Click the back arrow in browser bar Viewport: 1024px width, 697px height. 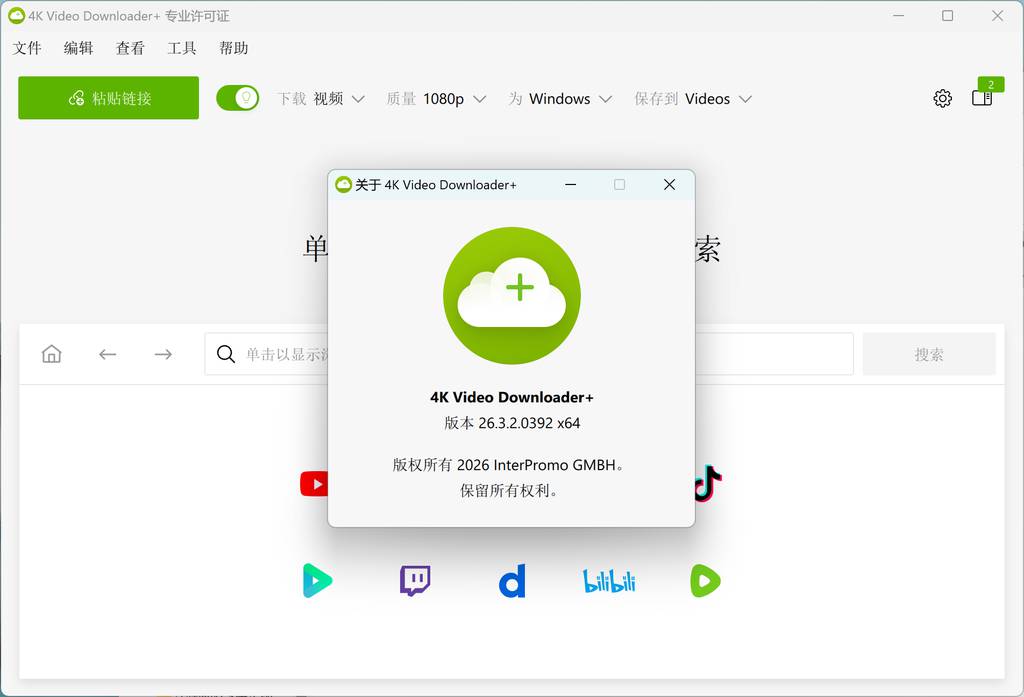pyautogui.click(x=108, y=354)
